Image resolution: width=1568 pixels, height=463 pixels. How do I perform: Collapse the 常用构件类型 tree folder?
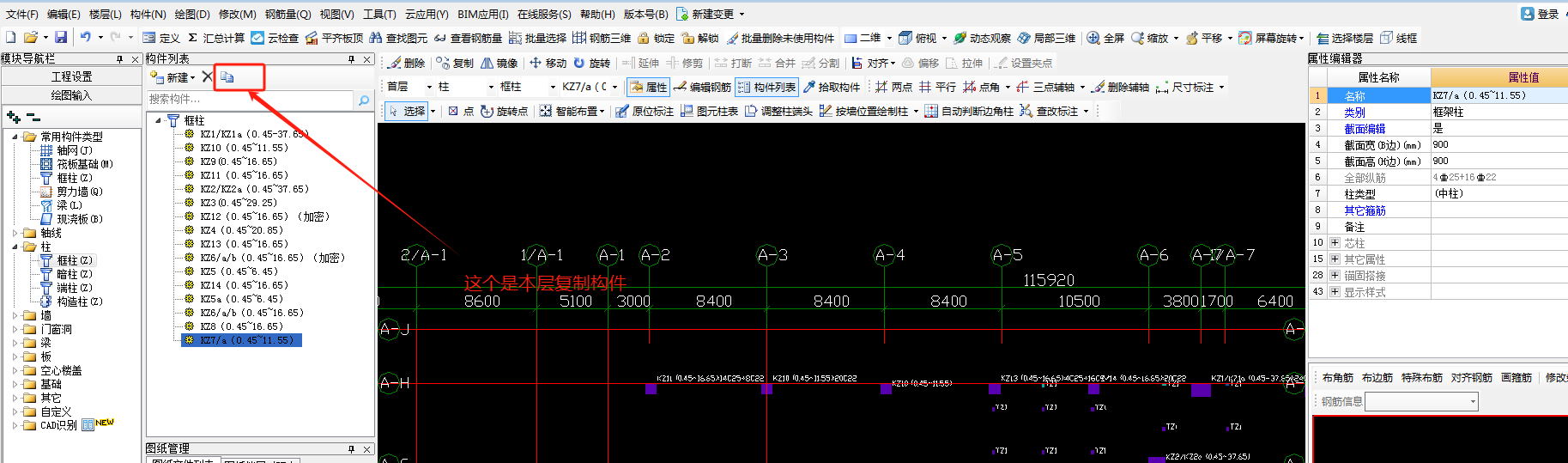(x=15, y=137)
